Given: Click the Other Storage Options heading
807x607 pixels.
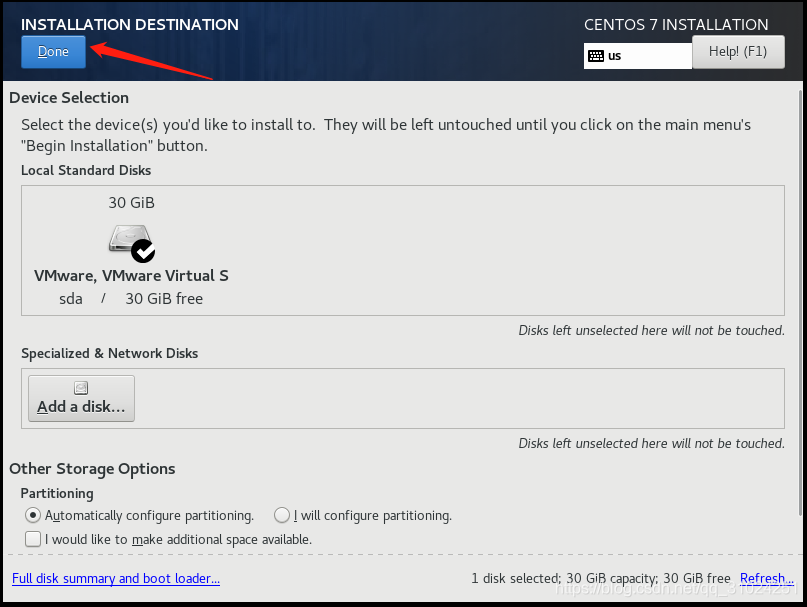Looking at the screenshot, I should coord(92,469).
